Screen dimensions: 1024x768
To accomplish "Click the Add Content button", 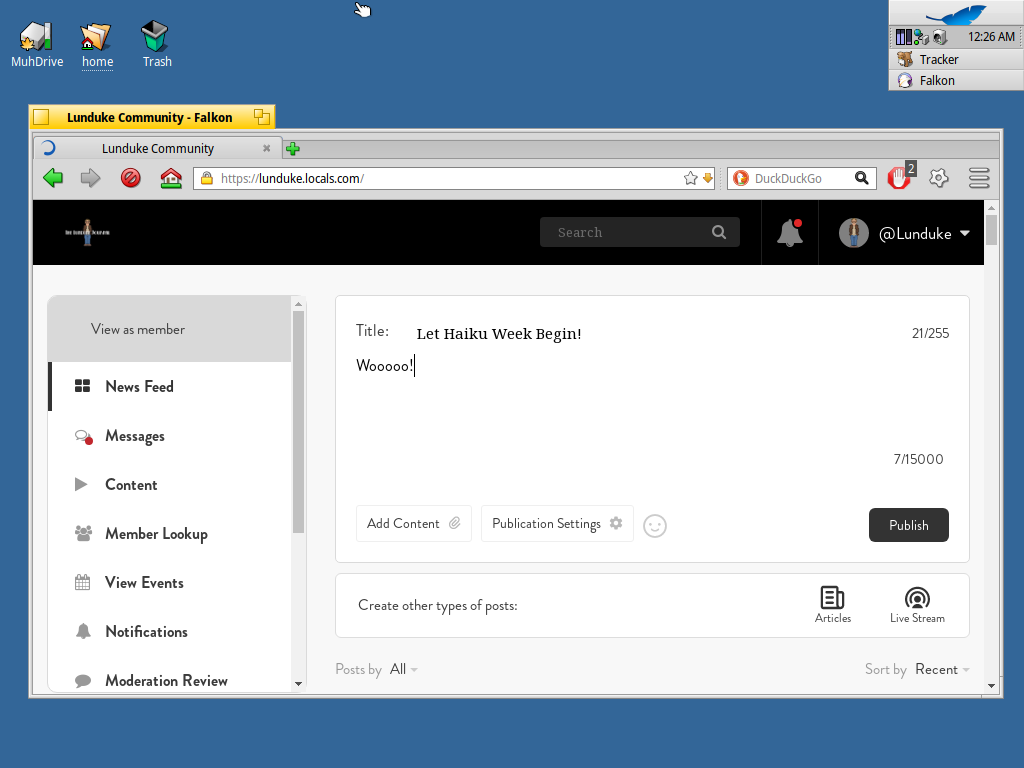I will point(413,524).
